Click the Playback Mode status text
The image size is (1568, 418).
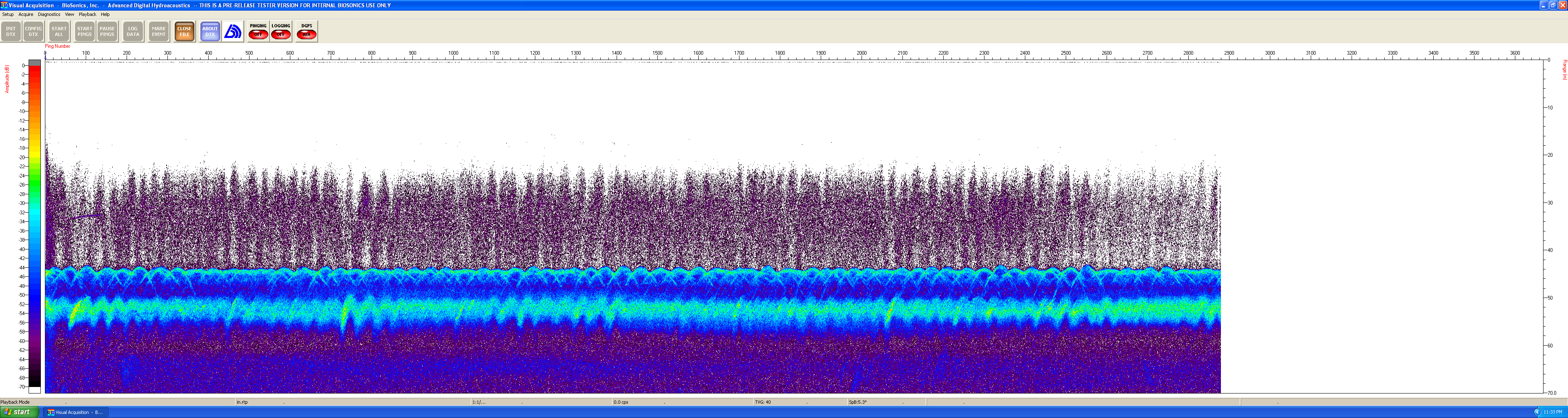click(15, 402)
